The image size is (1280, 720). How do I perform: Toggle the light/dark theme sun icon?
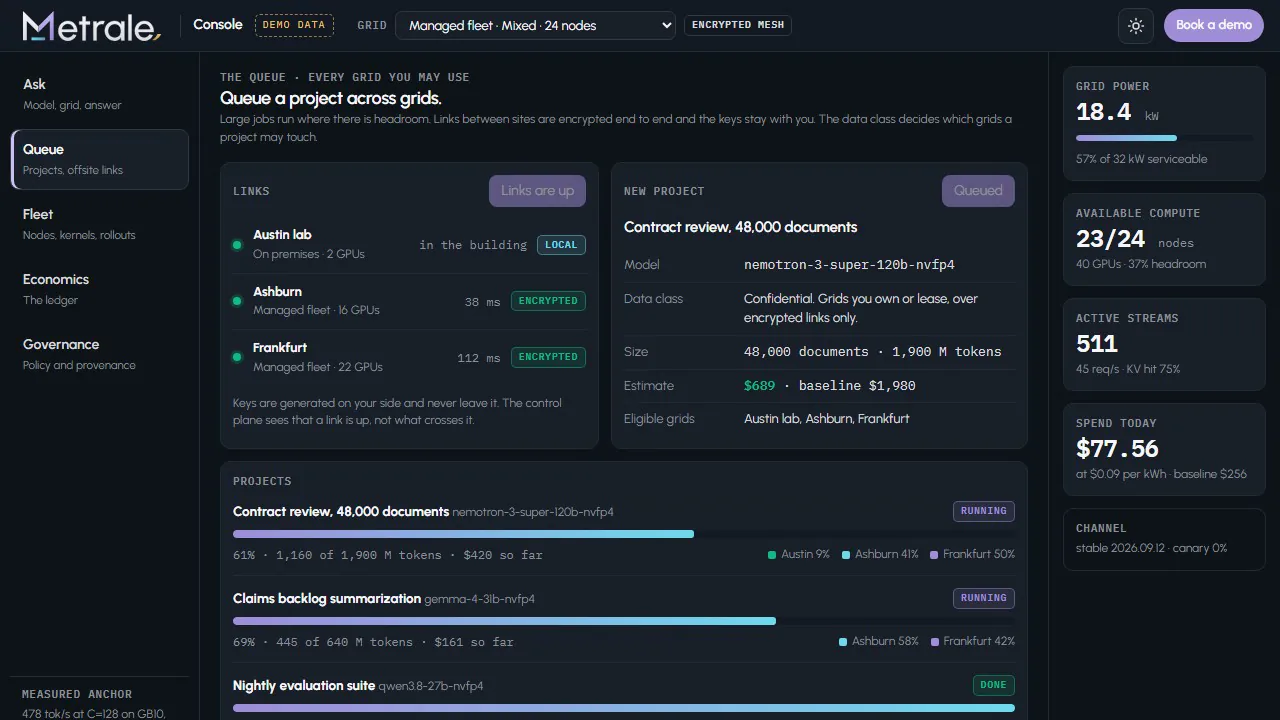tap(1136, 26)
